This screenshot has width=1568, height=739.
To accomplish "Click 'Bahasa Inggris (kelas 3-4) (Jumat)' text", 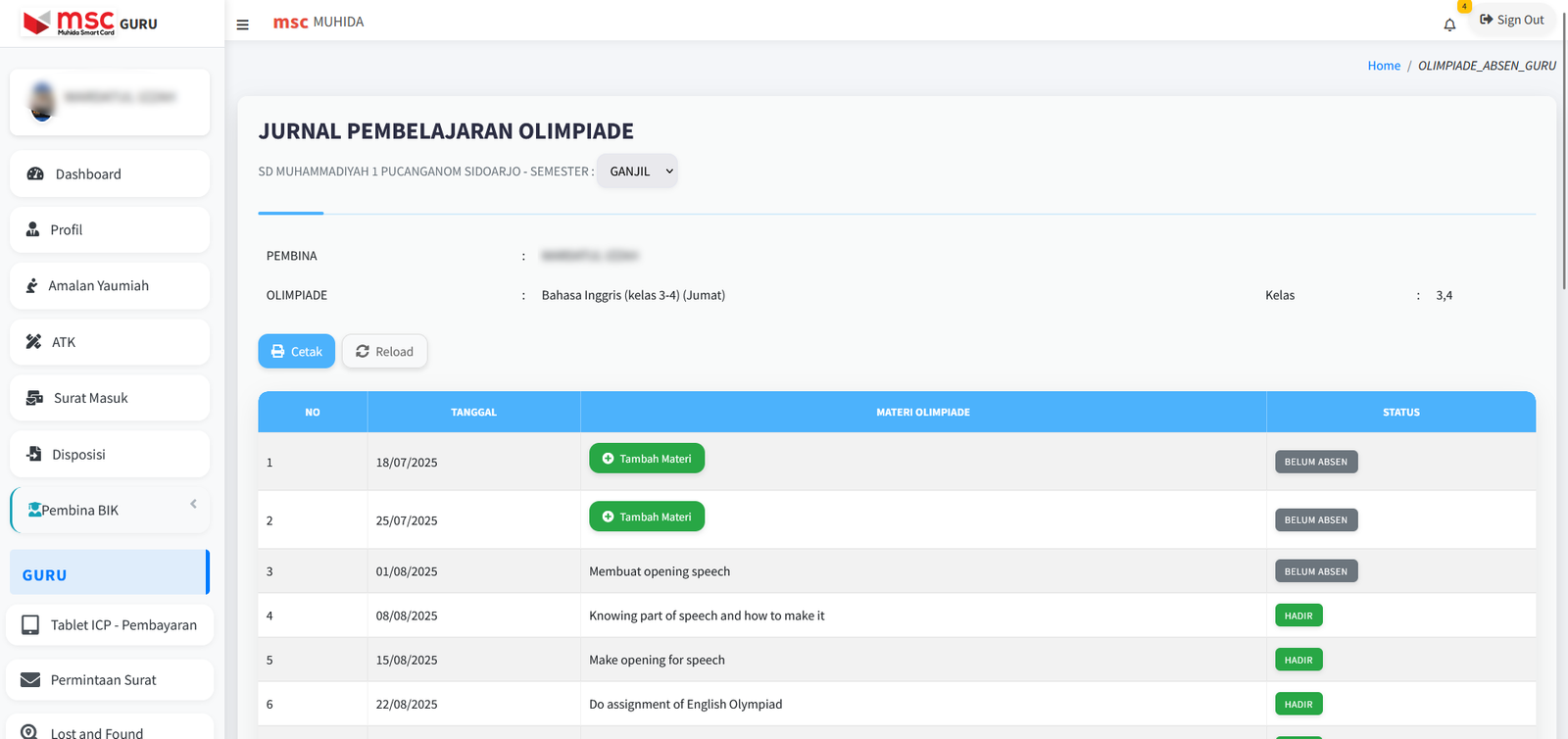I will pos(633,295).
